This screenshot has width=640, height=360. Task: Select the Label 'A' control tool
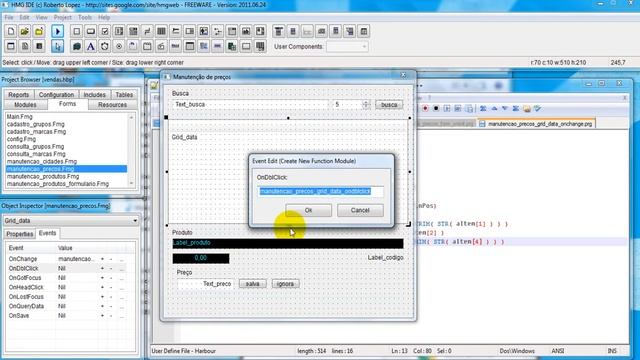91,47
